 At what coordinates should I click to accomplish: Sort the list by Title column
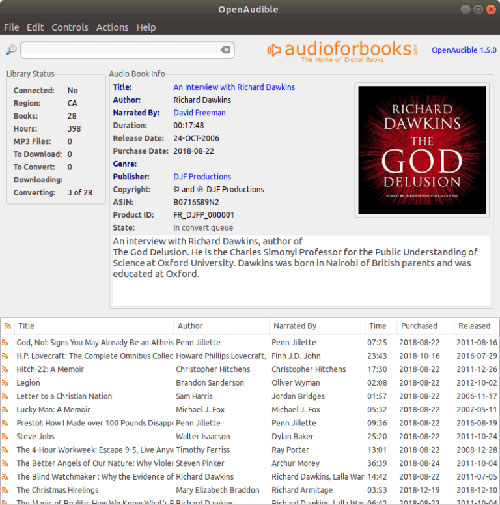94,326
